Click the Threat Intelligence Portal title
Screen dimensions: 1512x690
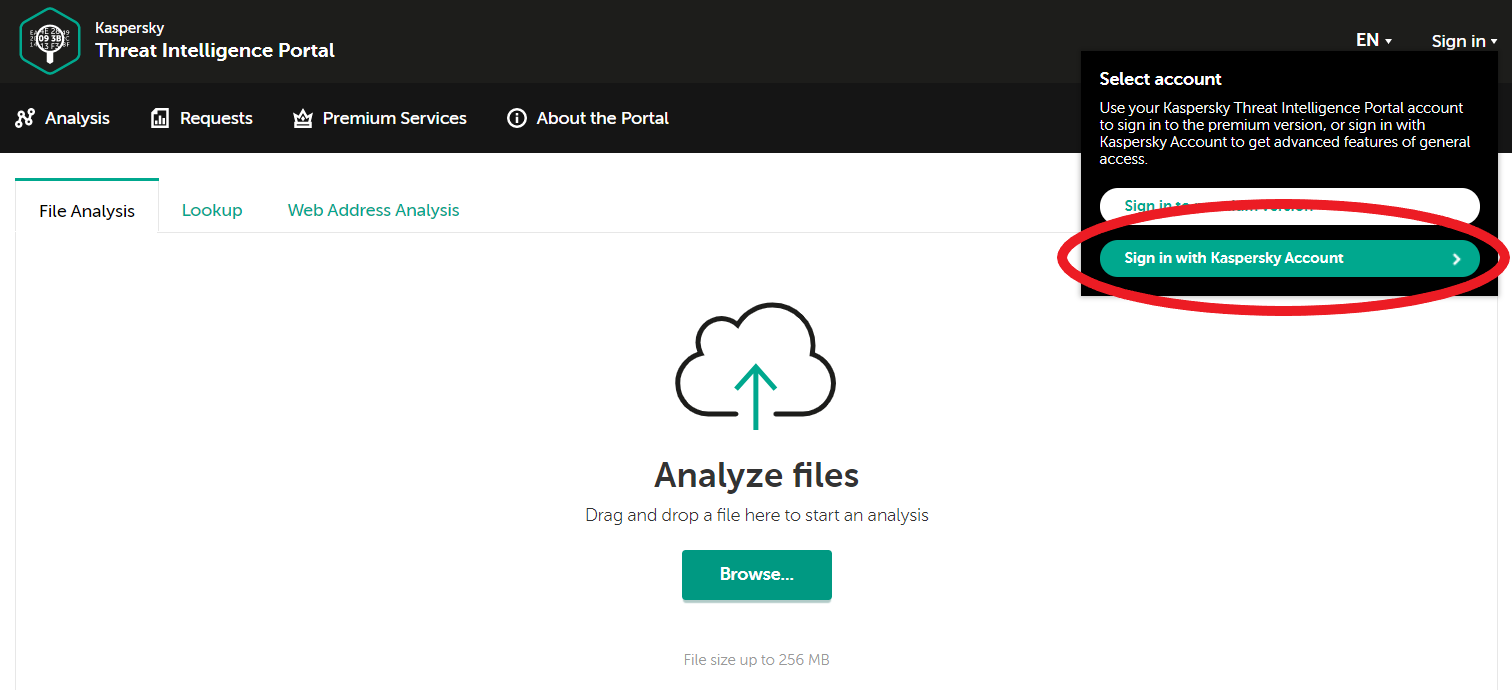coord(215,50)
